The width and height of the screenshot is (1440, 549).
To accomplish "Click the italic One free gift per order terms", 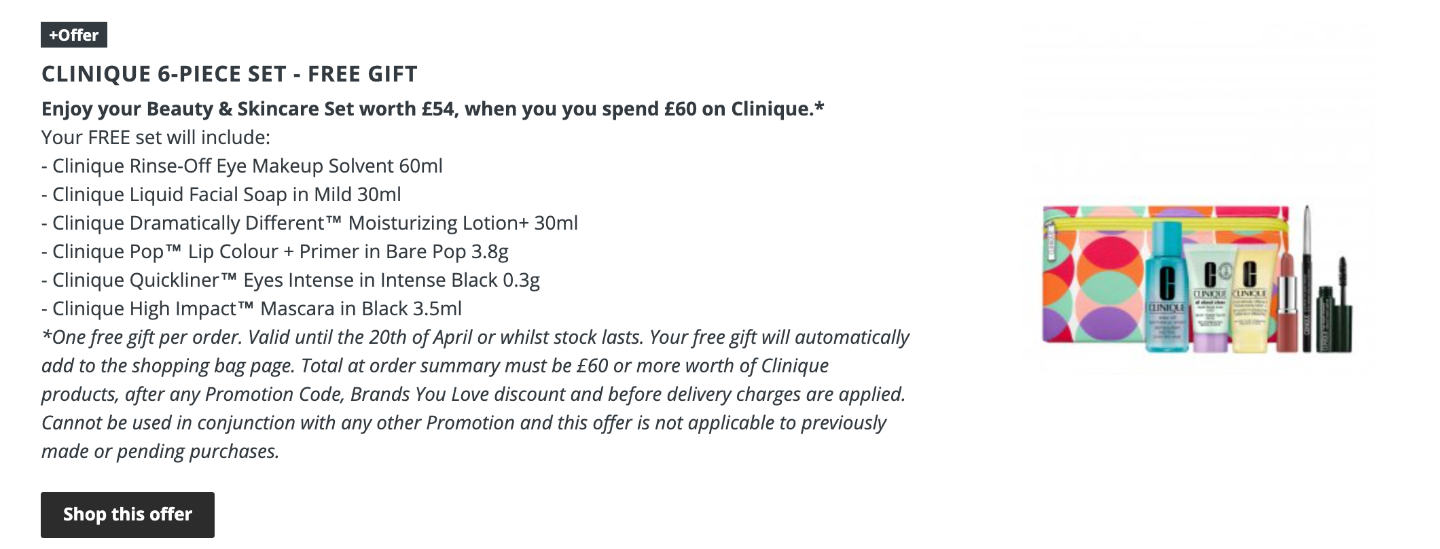I will (x=475, y=394).
